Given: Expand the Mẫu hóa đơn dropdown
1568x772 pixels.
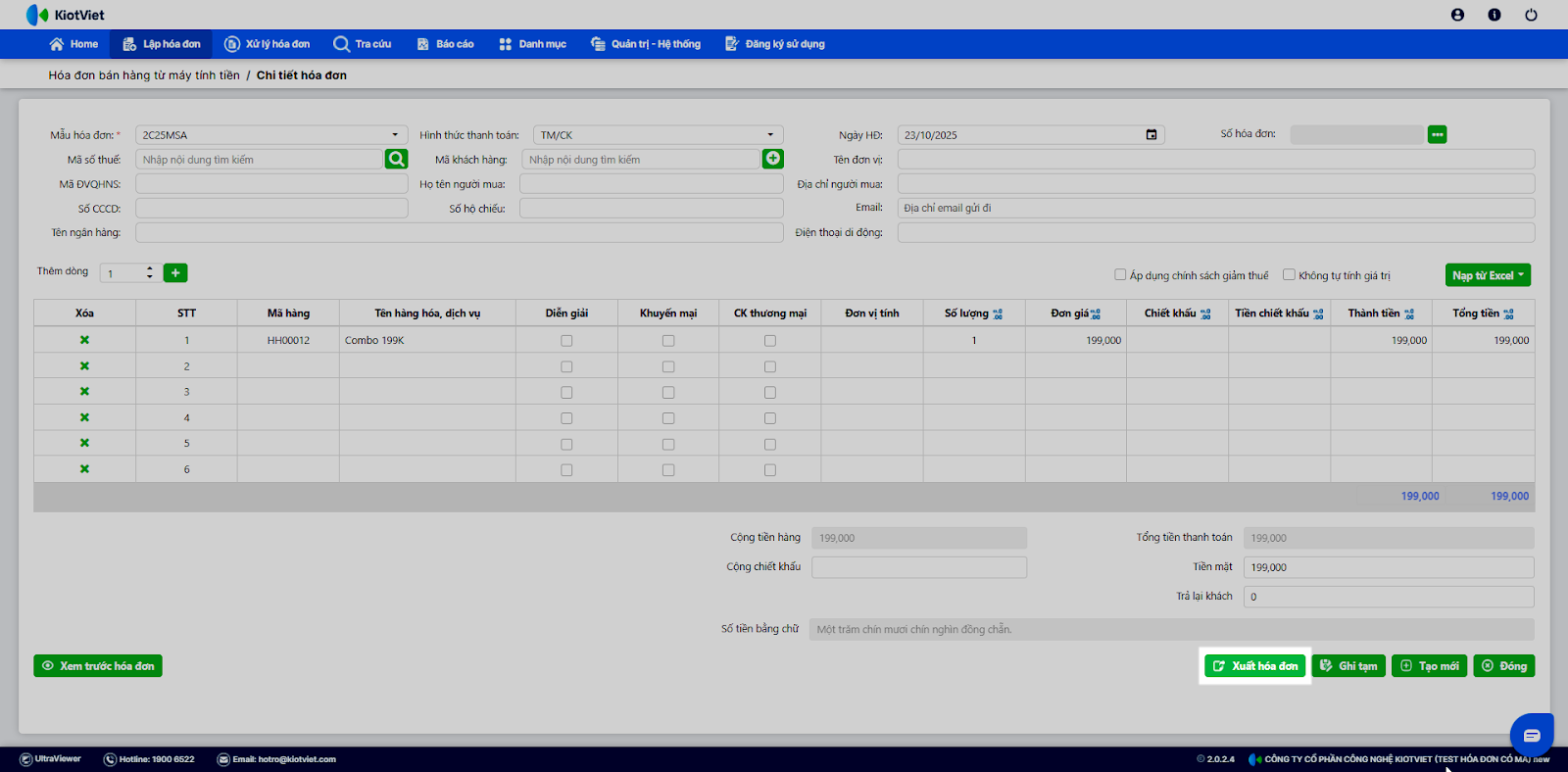Looking at the screenshot, I should [395, 135].
